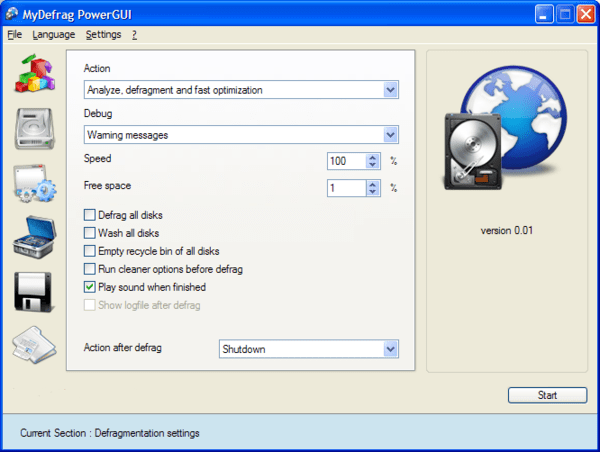Click inside the Speed value field
The image size is (600, 452).
click(x=347, y=161)
